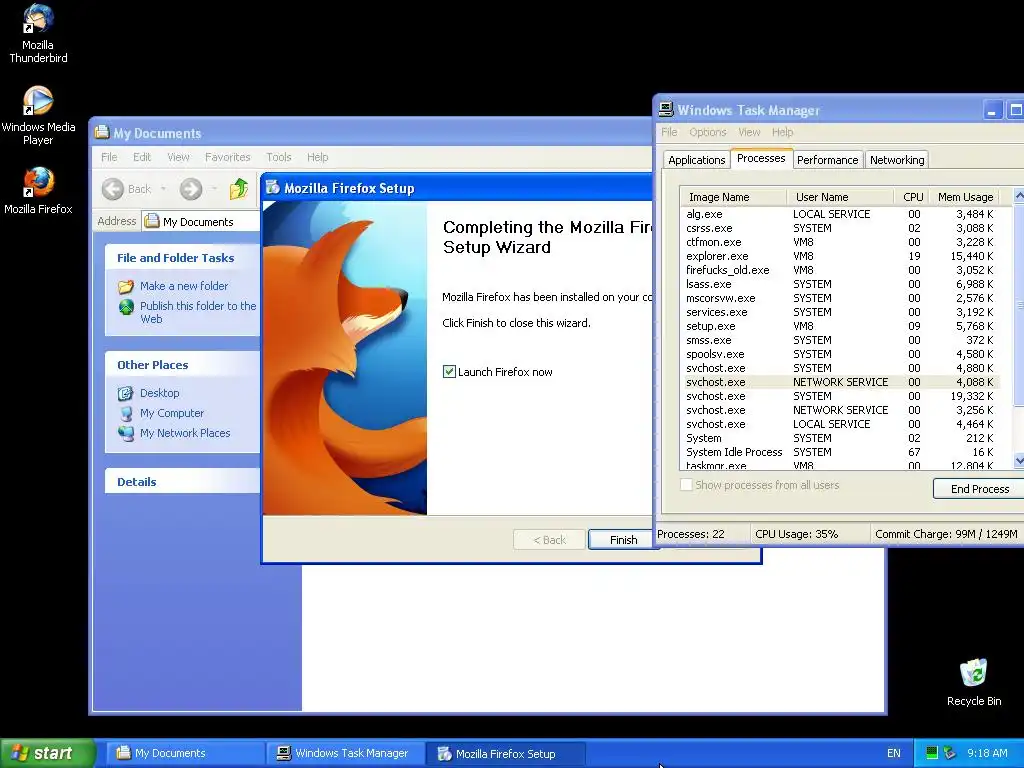Click EN language indicator in taskbar

893,753
